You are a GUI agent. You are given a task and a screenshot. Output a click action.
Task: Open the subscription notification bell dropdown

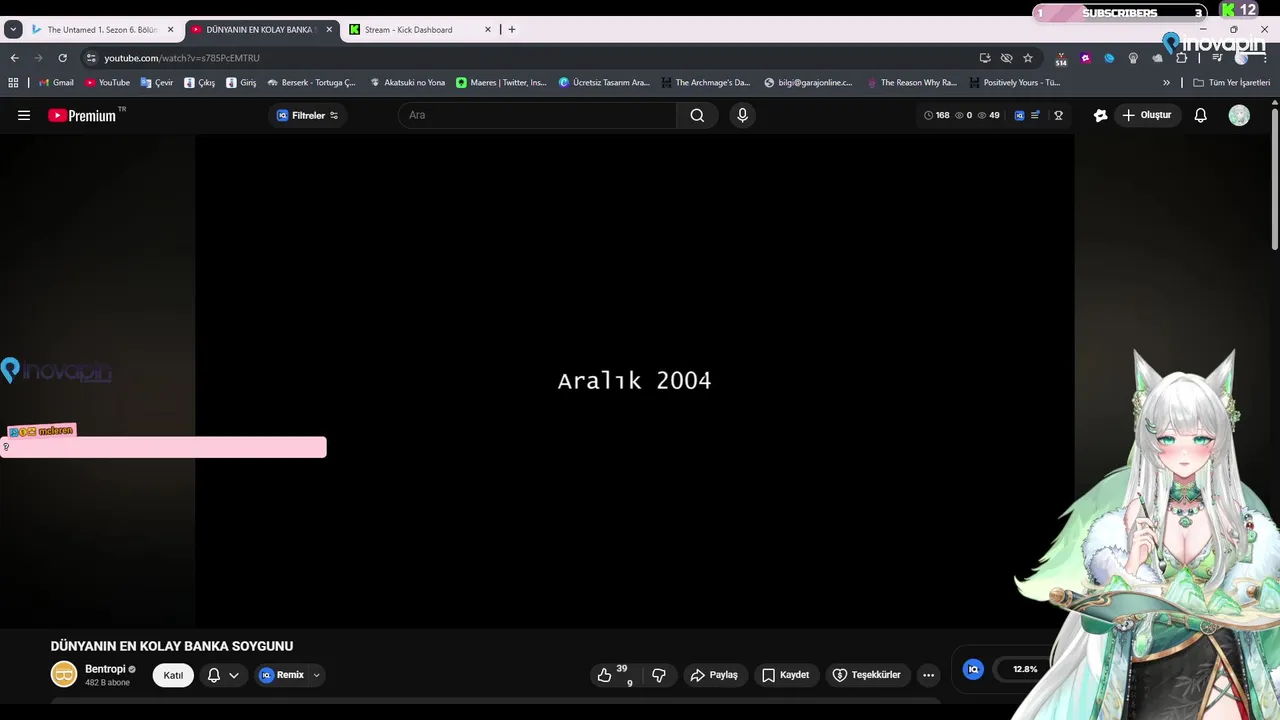click(x=223, y=675)
